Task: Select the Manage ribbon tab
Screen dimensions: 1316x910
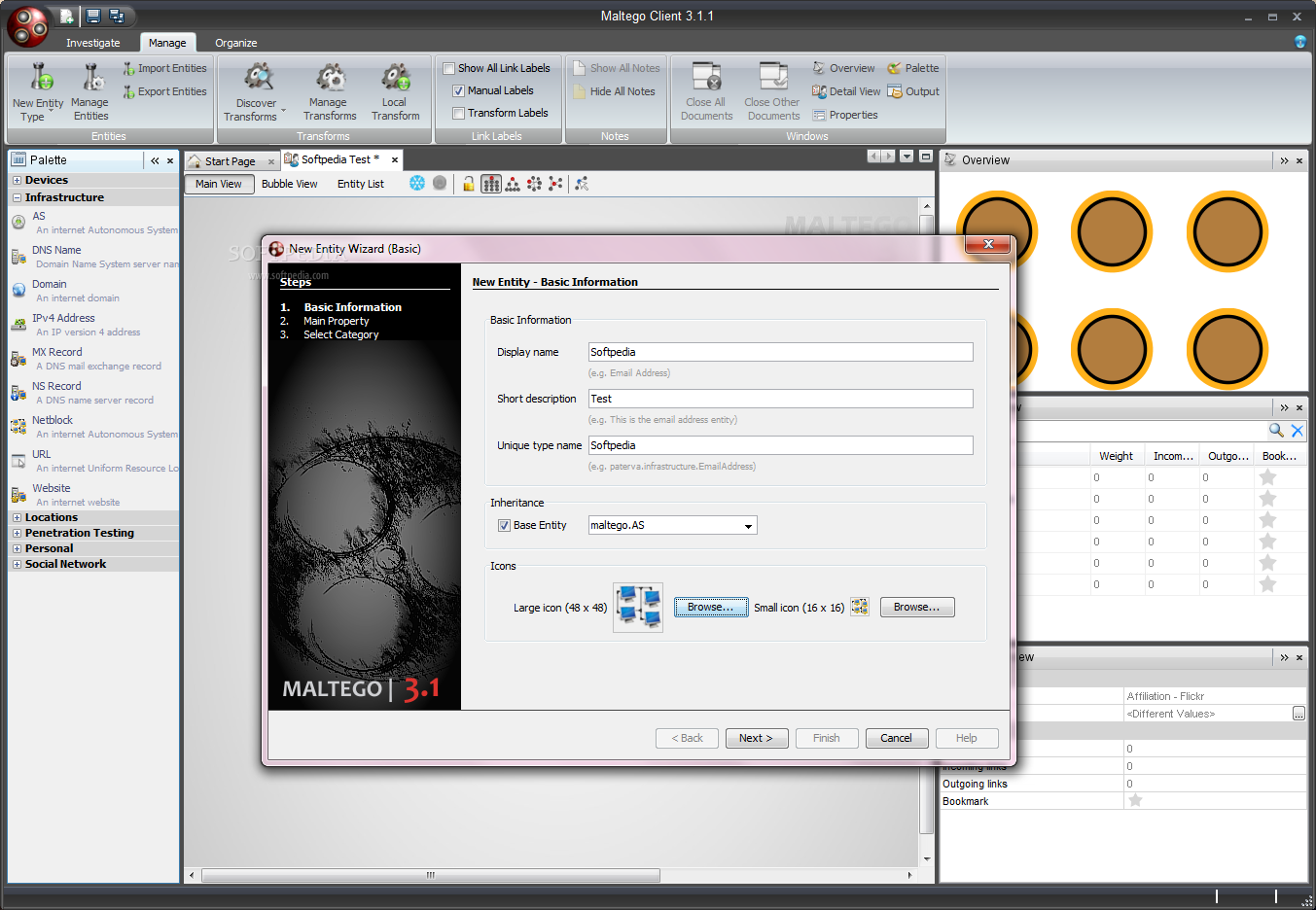Action: pyautogui.click(x=167, y=43)
